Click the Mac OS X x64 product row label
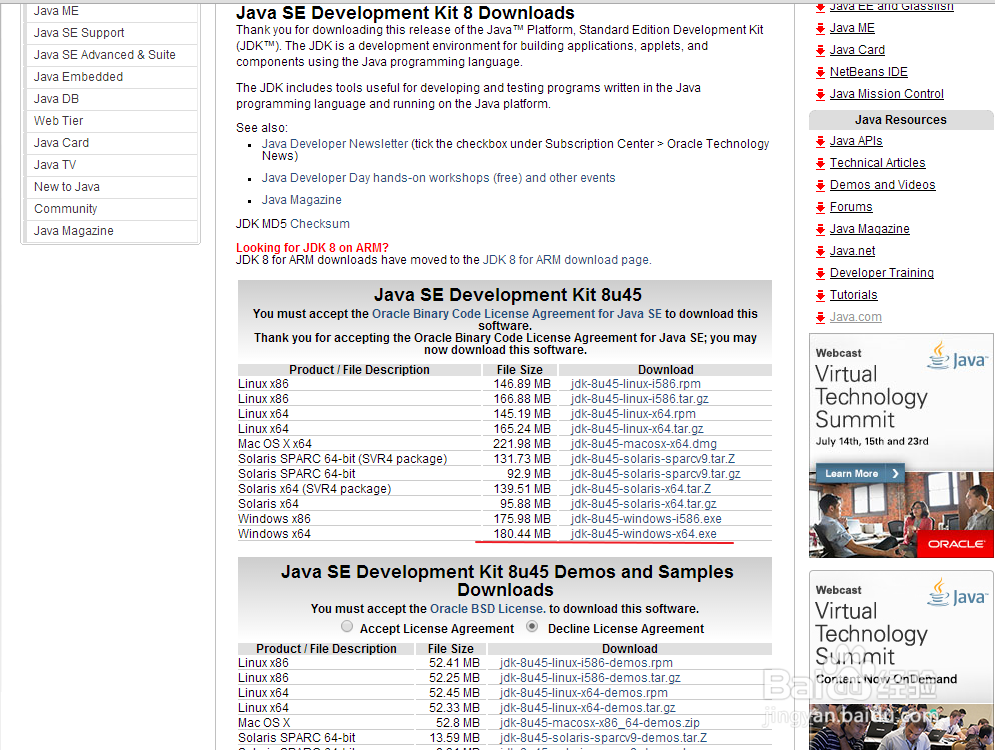This screenshot has height=750, width=995. pos(275,444)
